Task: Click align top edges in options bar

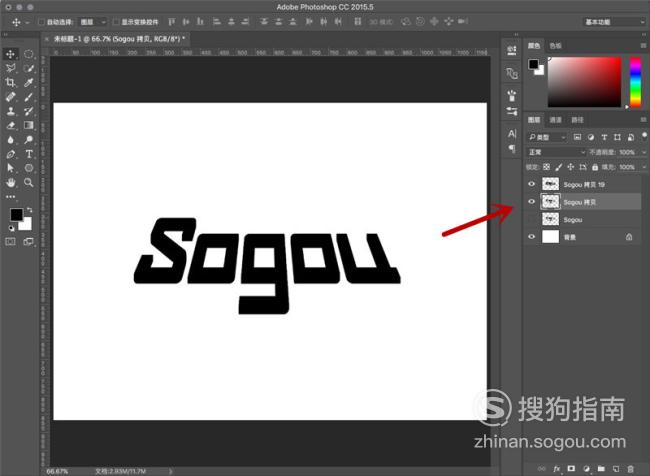Action: coord(172,22)
